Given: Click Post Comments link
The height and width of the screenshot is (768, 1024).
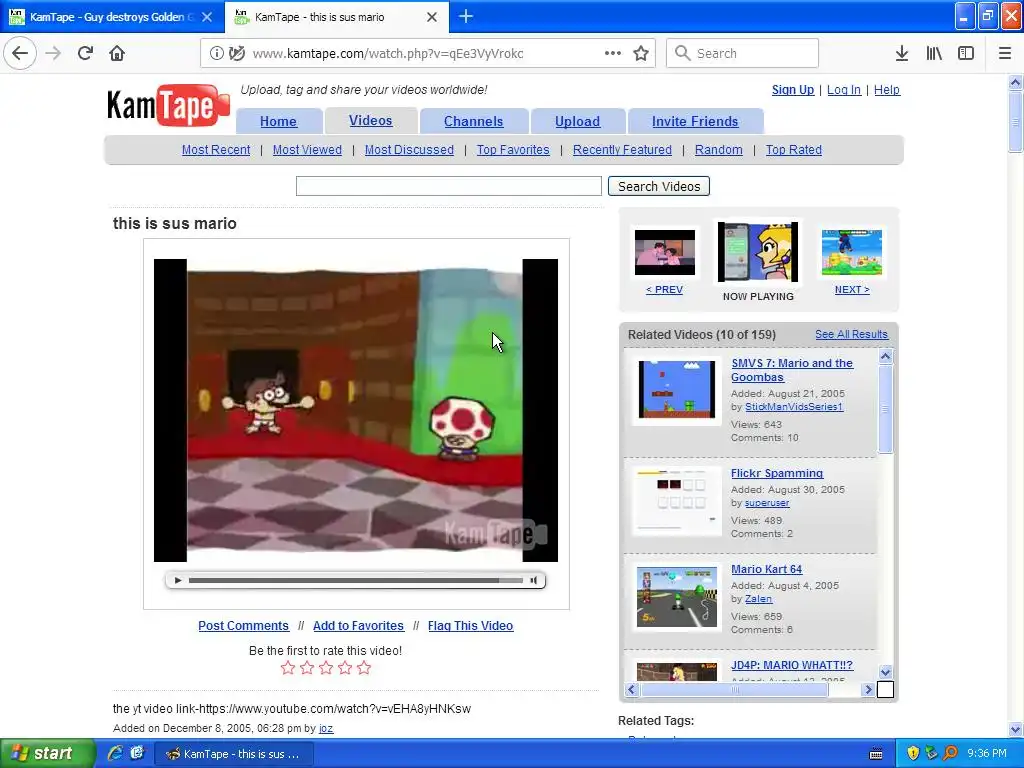Looking at the screenshot, I should coord(244,626).
